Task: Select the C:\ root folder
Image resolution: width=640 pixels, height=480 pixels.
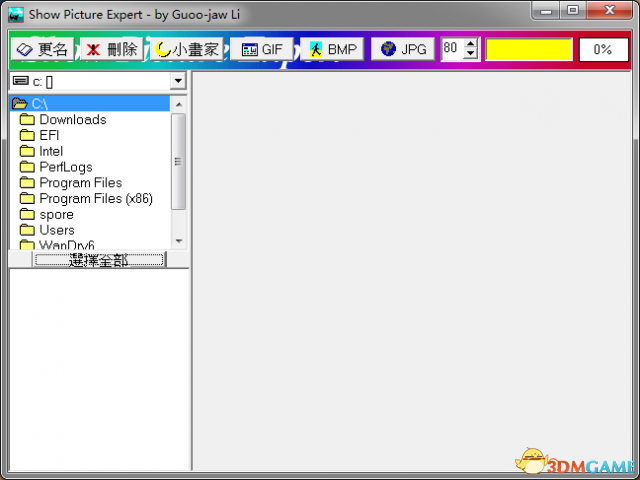Action: 90,104
